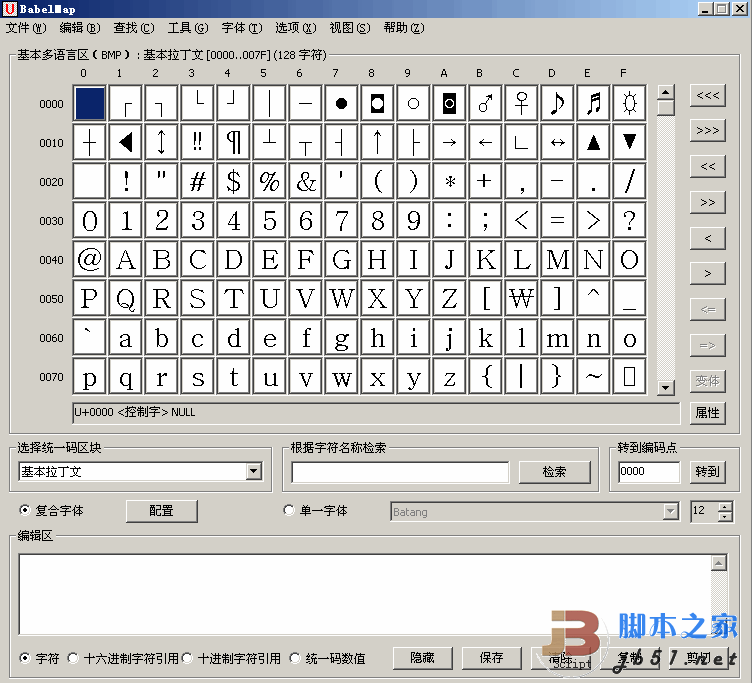Decrease the font size 12 spinner
Viewport: 752px width, 683px height.
(725, 517)
